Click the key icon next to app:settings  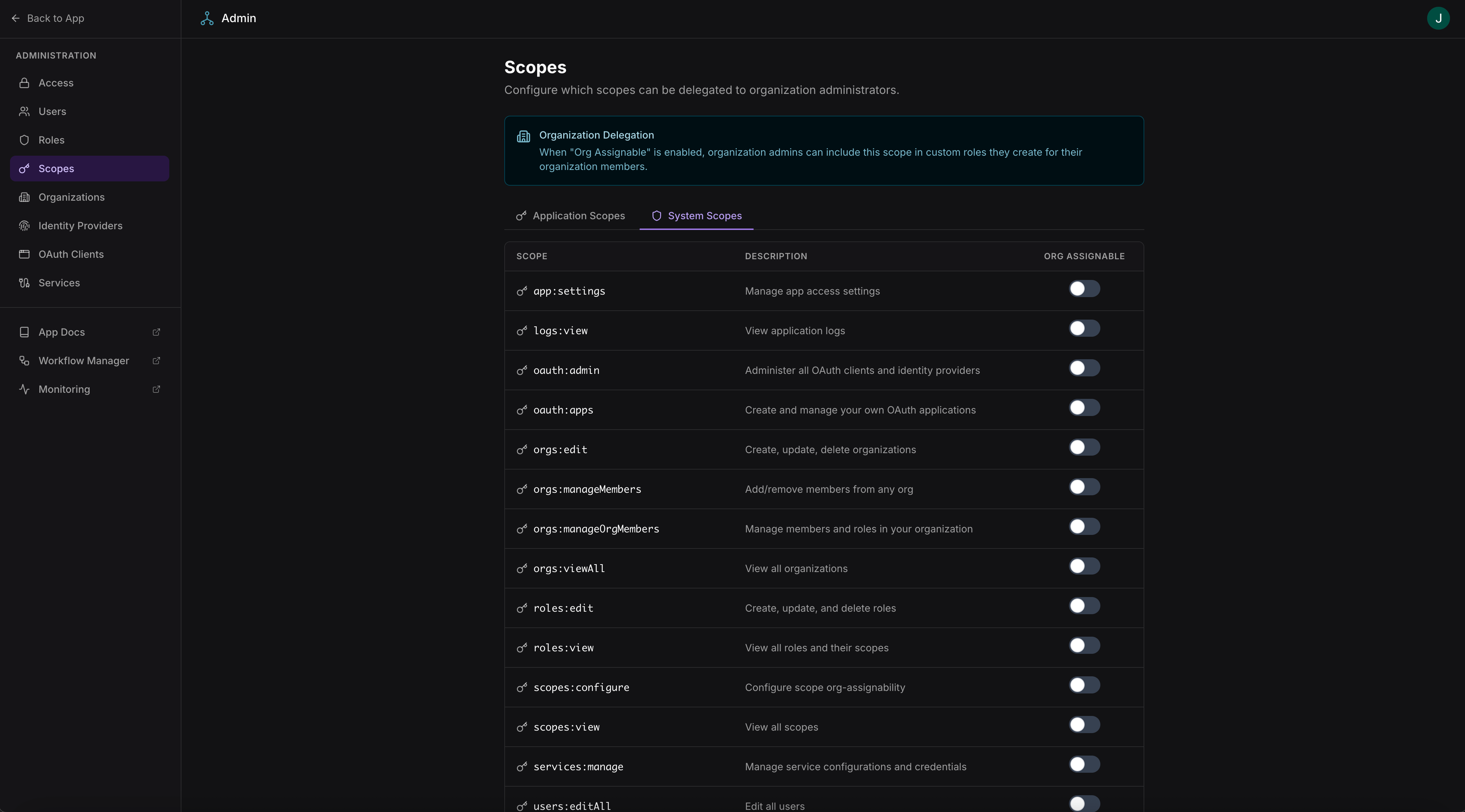tap(521, 291)
